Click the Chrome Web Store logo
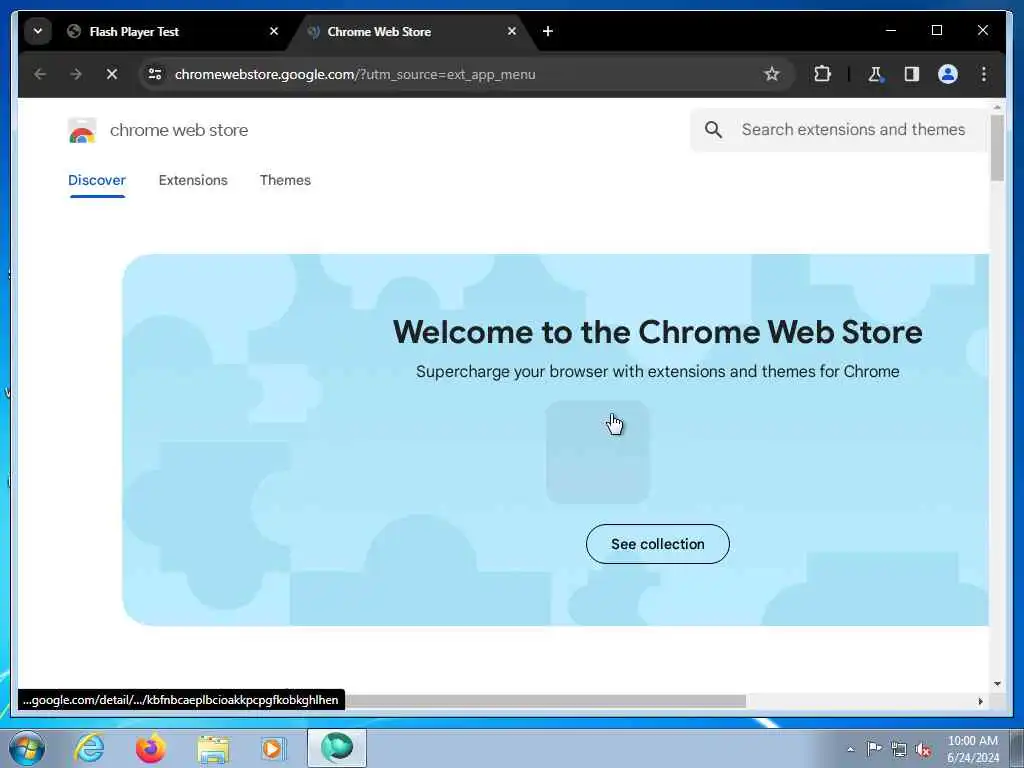 click(x=82, y=131)
